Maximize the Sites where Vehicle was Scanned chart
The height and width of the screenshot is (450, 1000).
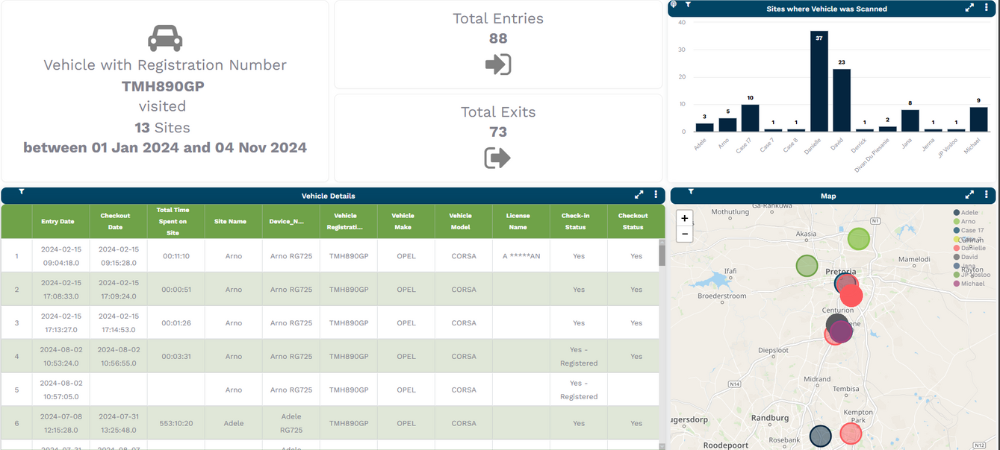(x=969, y=8)
